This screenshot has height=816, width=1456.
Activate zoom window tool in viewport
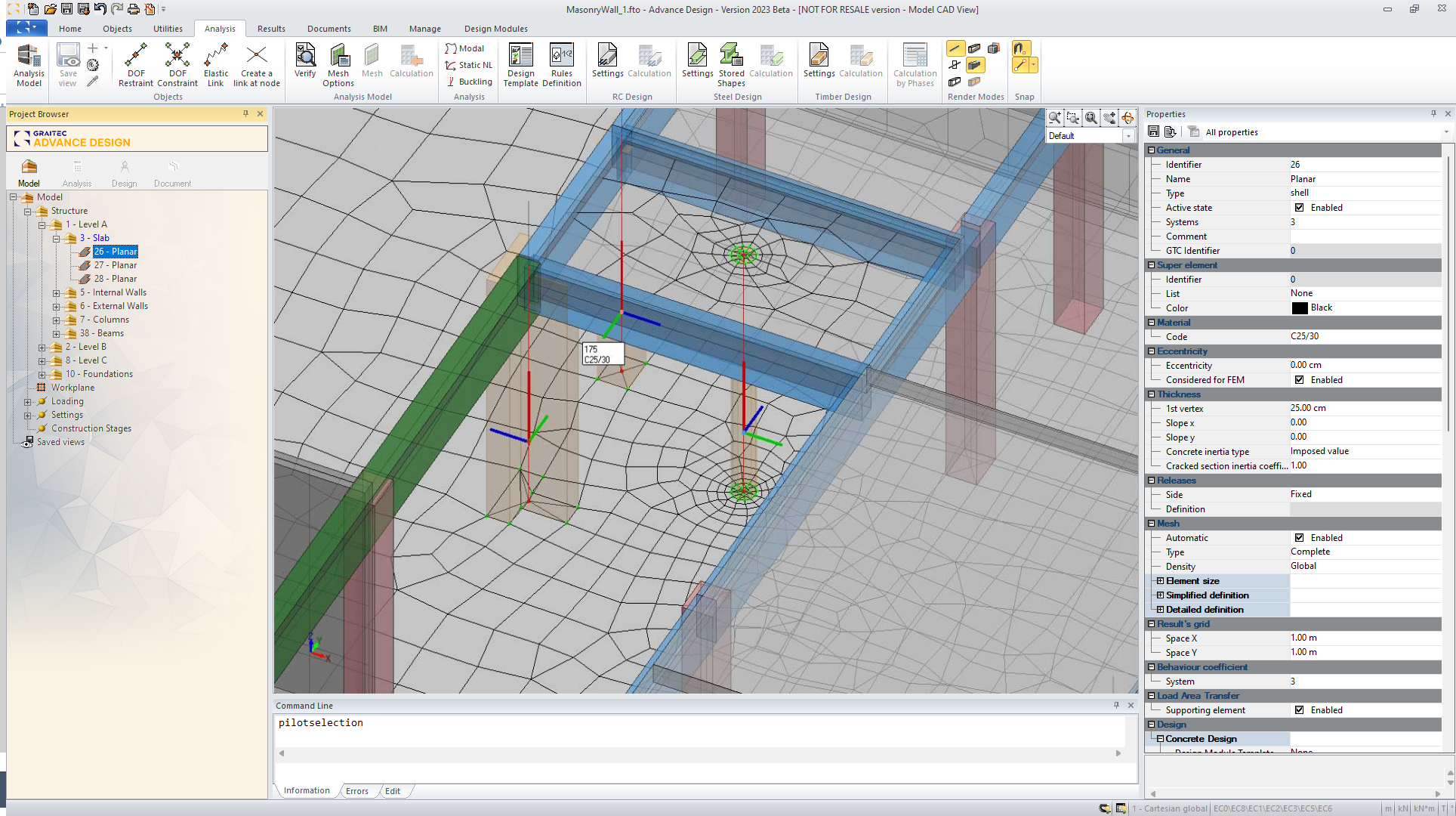1073,118
